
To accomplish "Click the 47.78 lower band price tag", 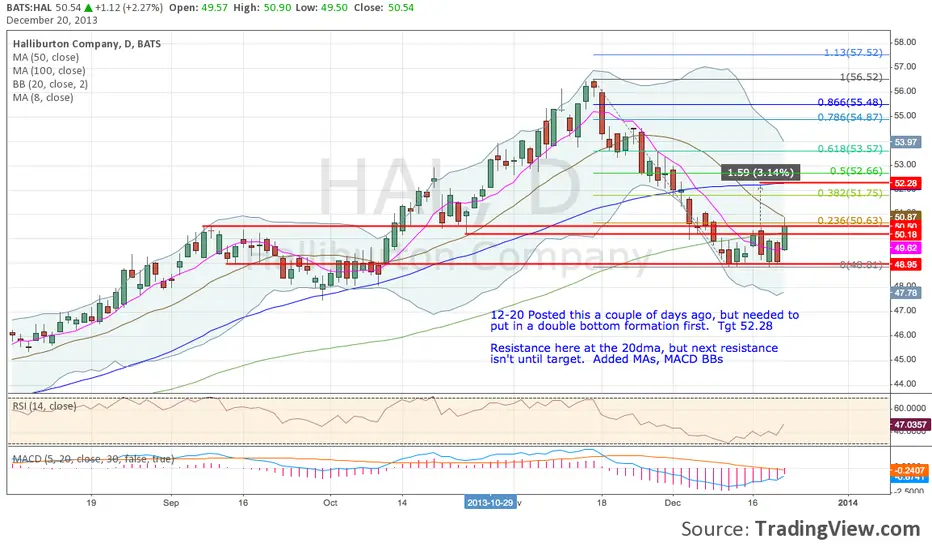I will (x=905, y=293).
